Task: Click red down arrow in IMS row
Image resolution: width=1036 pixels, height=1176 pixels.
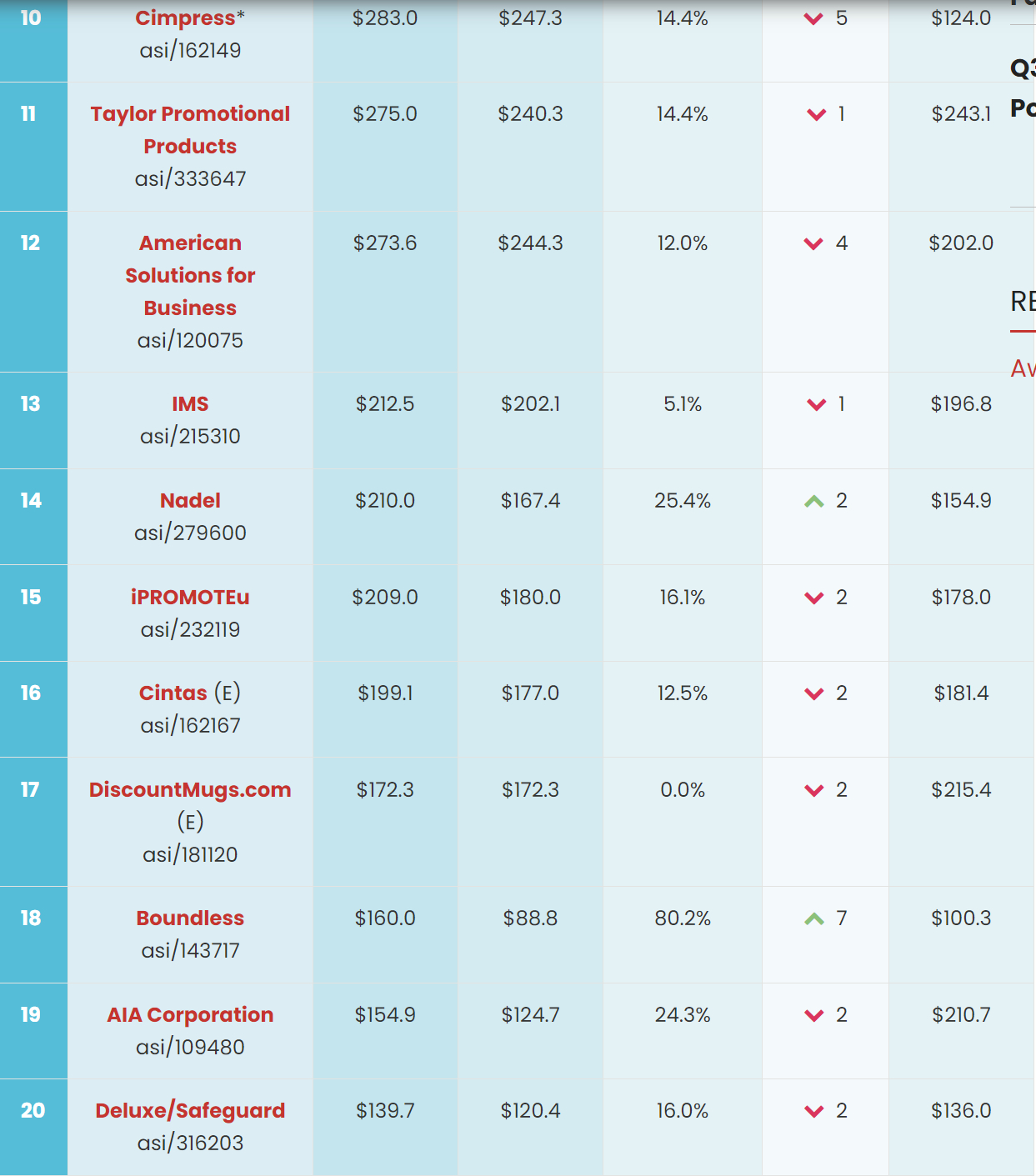Action: [817, 404]
